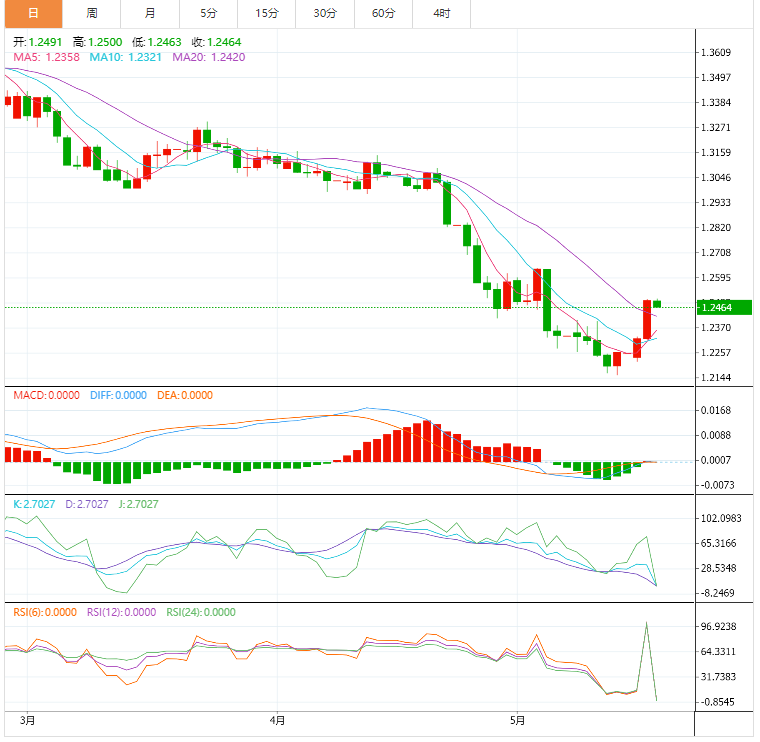Open the 5分 timeframe tab
Screen dimensions: 760x742
click(x=208, y=13)
